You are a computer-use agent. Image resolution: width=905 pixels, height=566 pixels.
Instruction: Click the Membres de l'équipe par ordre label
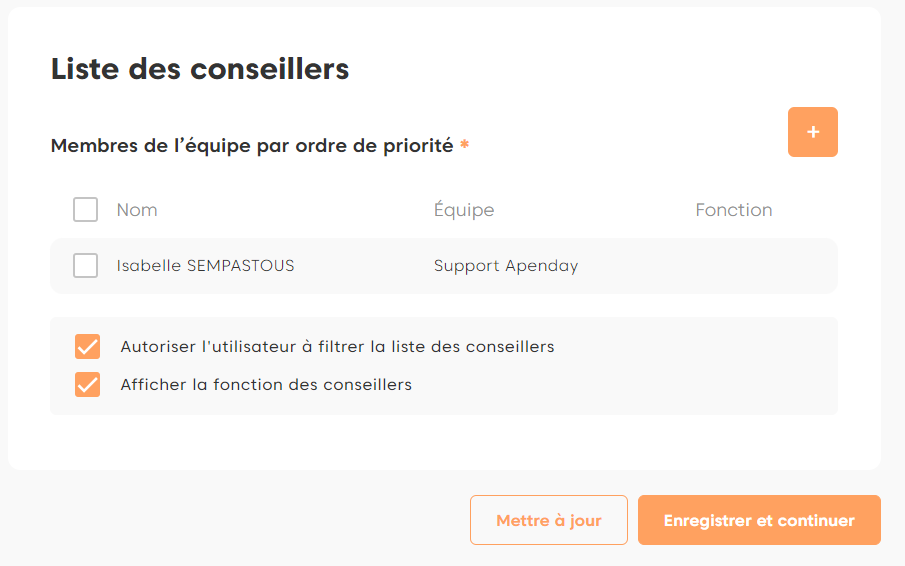[252, 146]
